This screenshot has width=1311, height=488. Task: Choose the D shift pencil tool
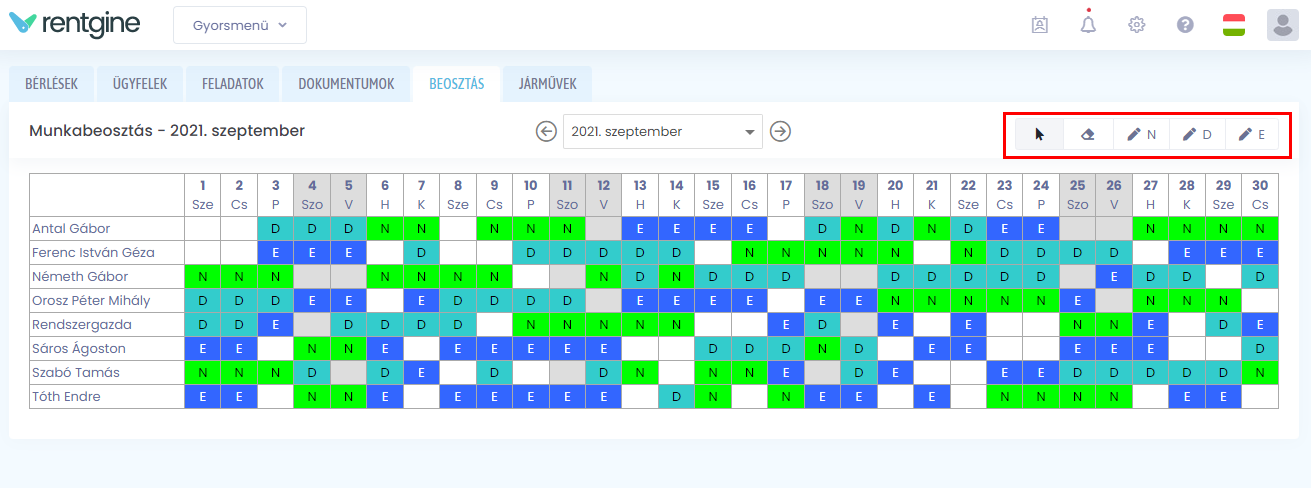pos(1197,134)
